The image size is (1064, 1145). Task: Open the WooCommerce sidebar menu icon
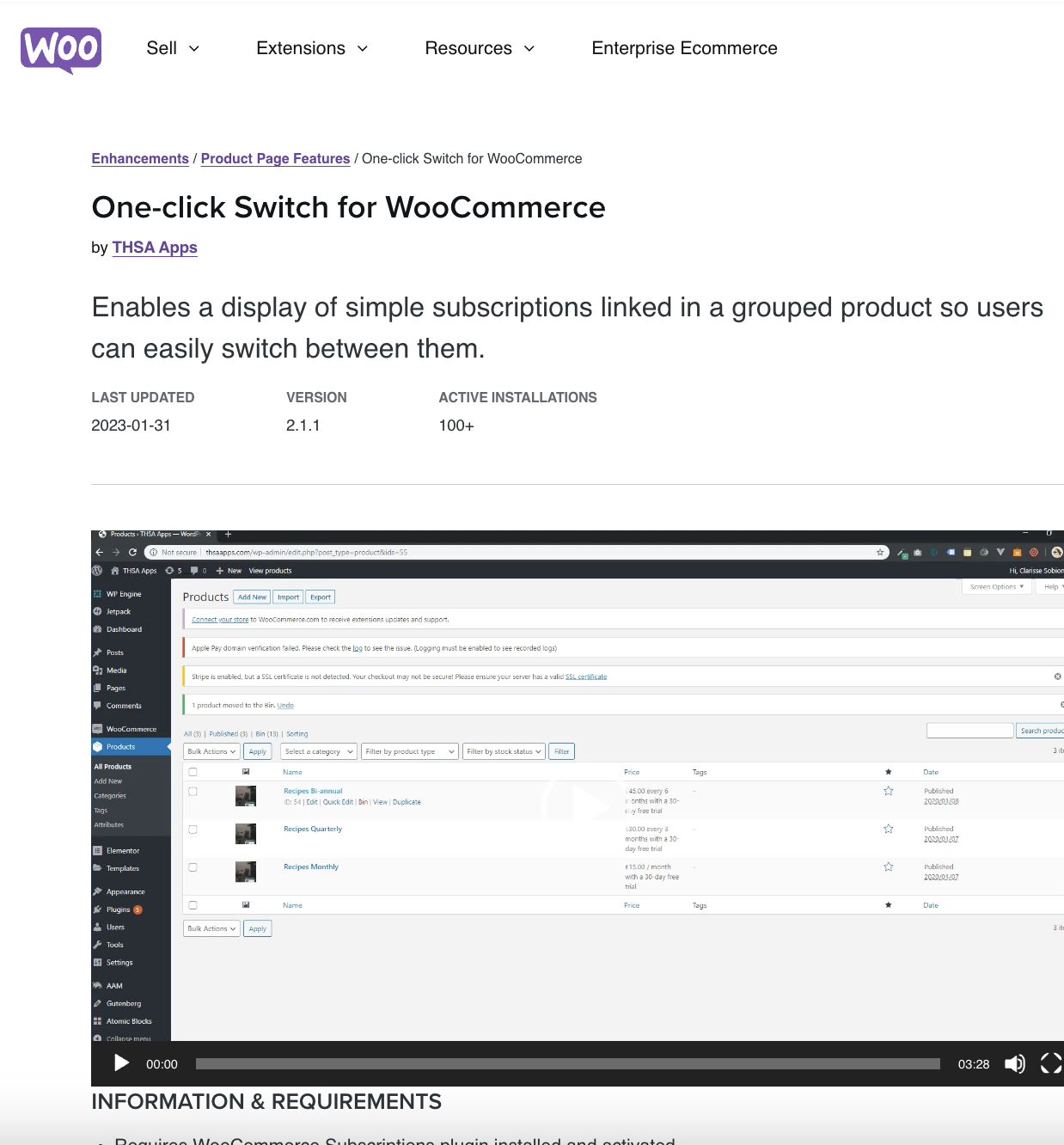point(97,728)
